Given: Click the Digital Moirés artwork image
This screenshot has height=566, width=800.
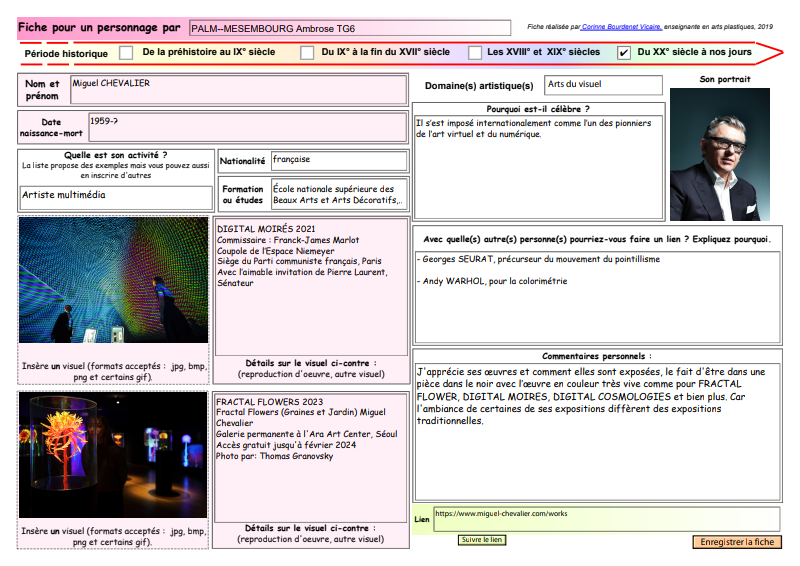Looking at the screenshot, I should click(x=113, y=281).
